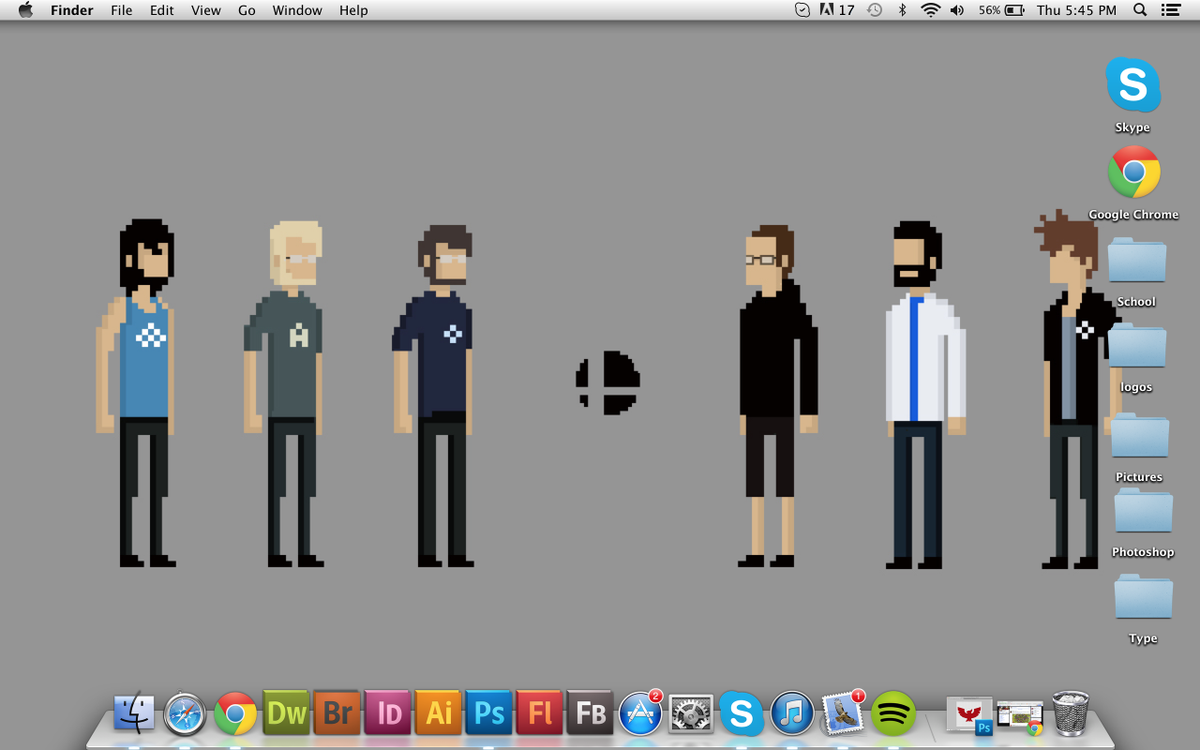Launch Spotify from the Dock
This screenshot has width=1200, height=750.
[894, 714]
